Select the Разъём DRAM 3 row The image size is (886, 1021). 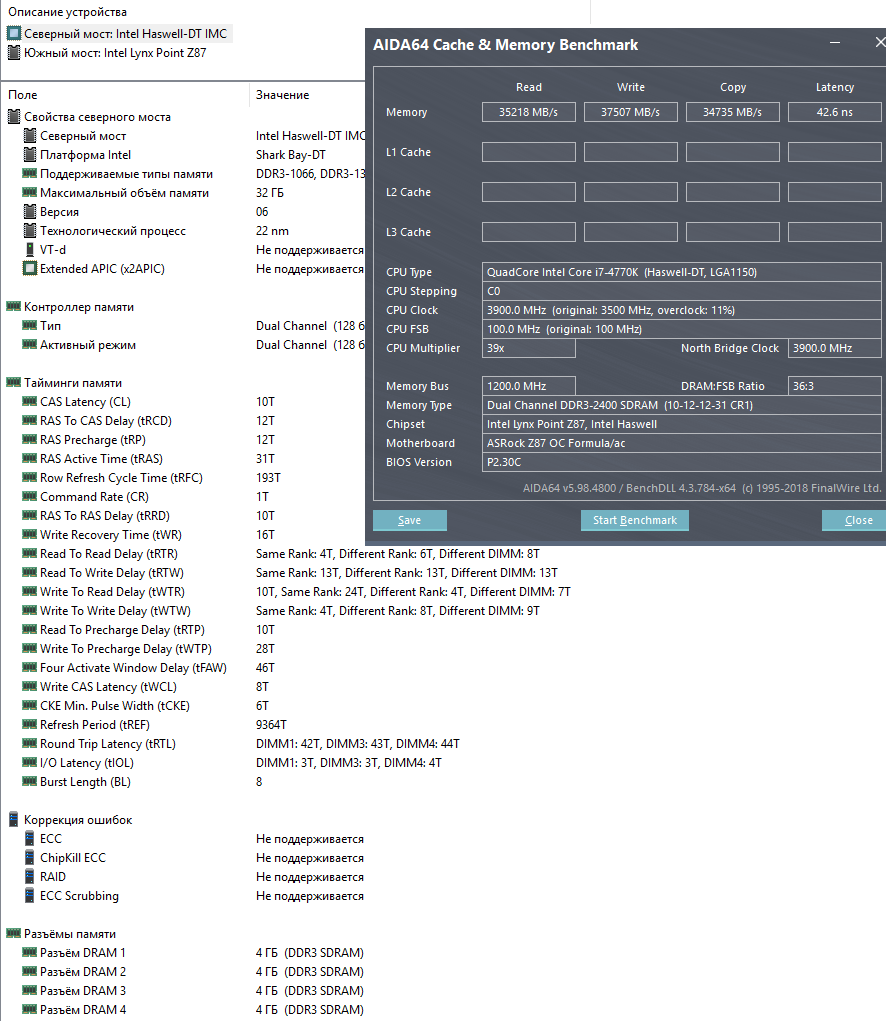tap(193, 990)
